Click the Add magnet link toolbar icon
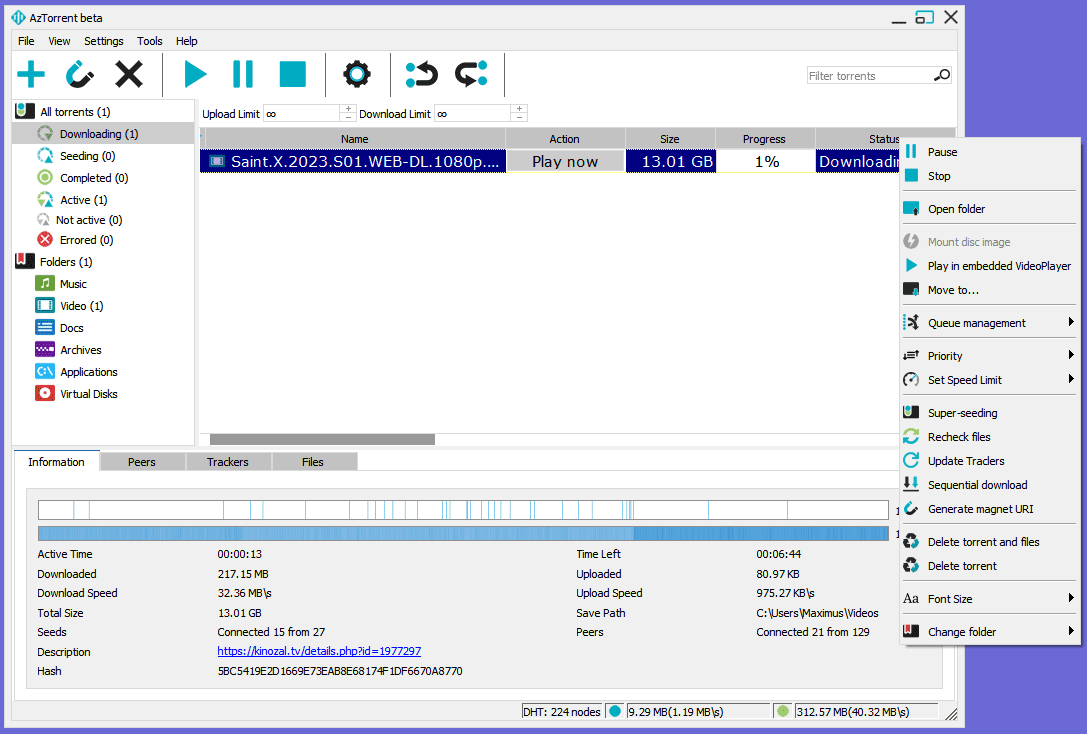The height and width of the screenshot is (734, 1087). (80, 74)
